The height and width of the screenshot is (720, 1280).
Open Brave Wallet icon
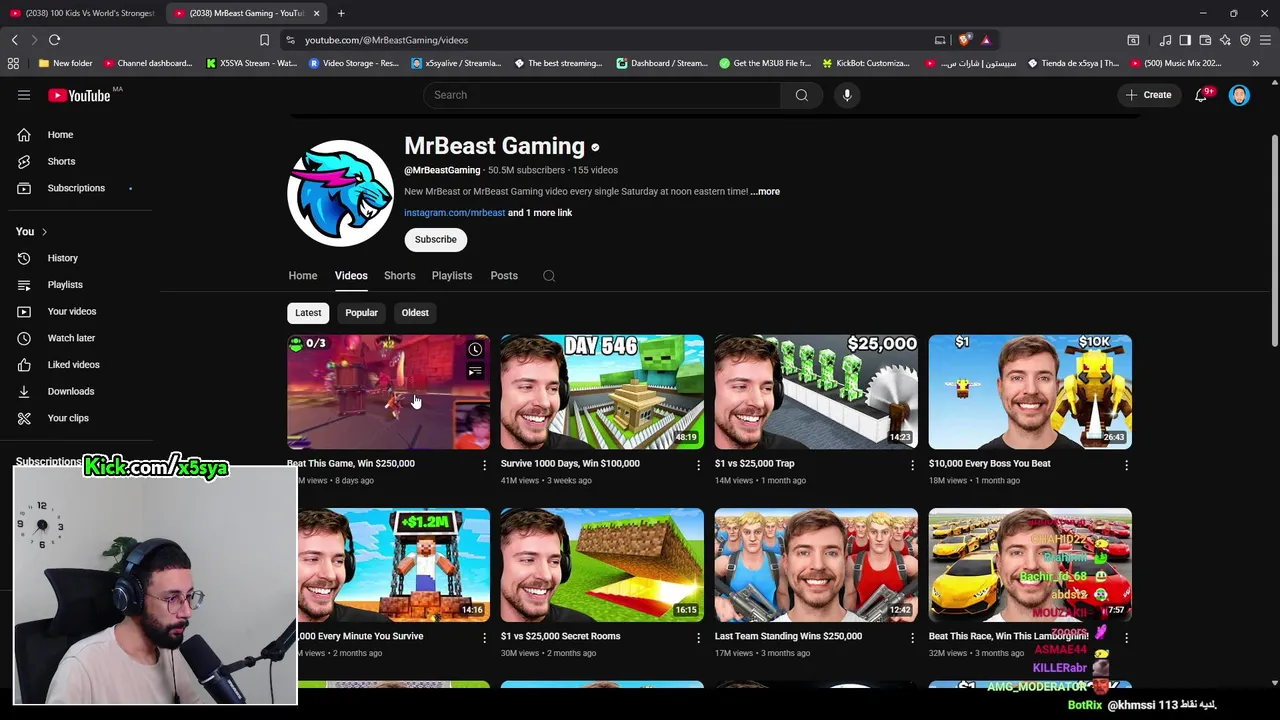pyautogui.click(x=1205, y=40)
